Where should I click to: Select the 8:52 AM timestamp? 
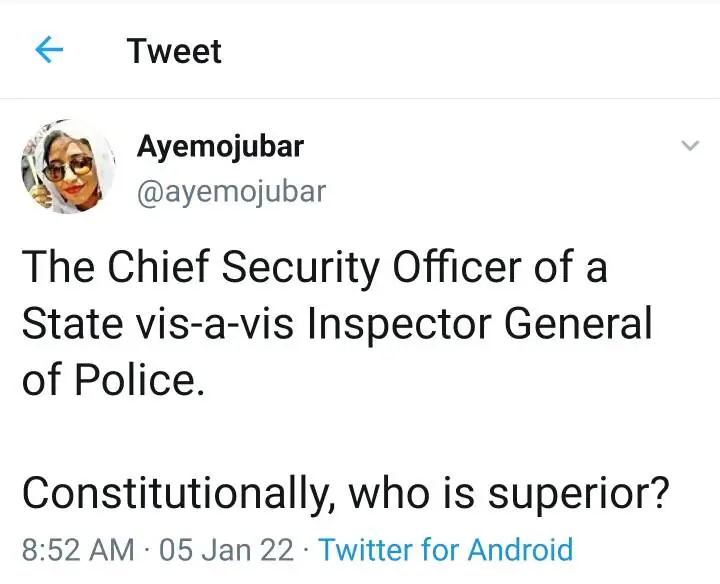tap(78, 549)
